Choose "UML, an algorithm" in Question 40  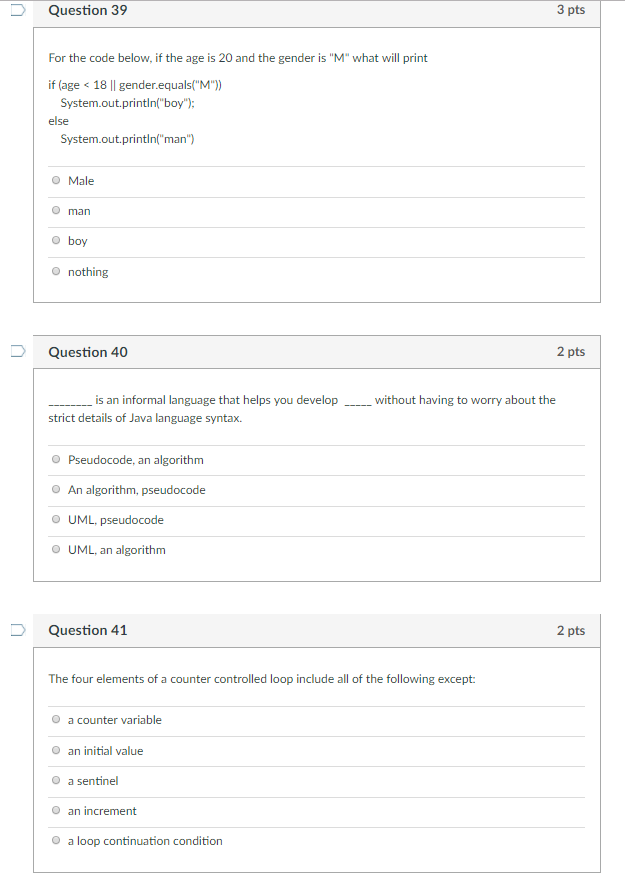(56, 548)
